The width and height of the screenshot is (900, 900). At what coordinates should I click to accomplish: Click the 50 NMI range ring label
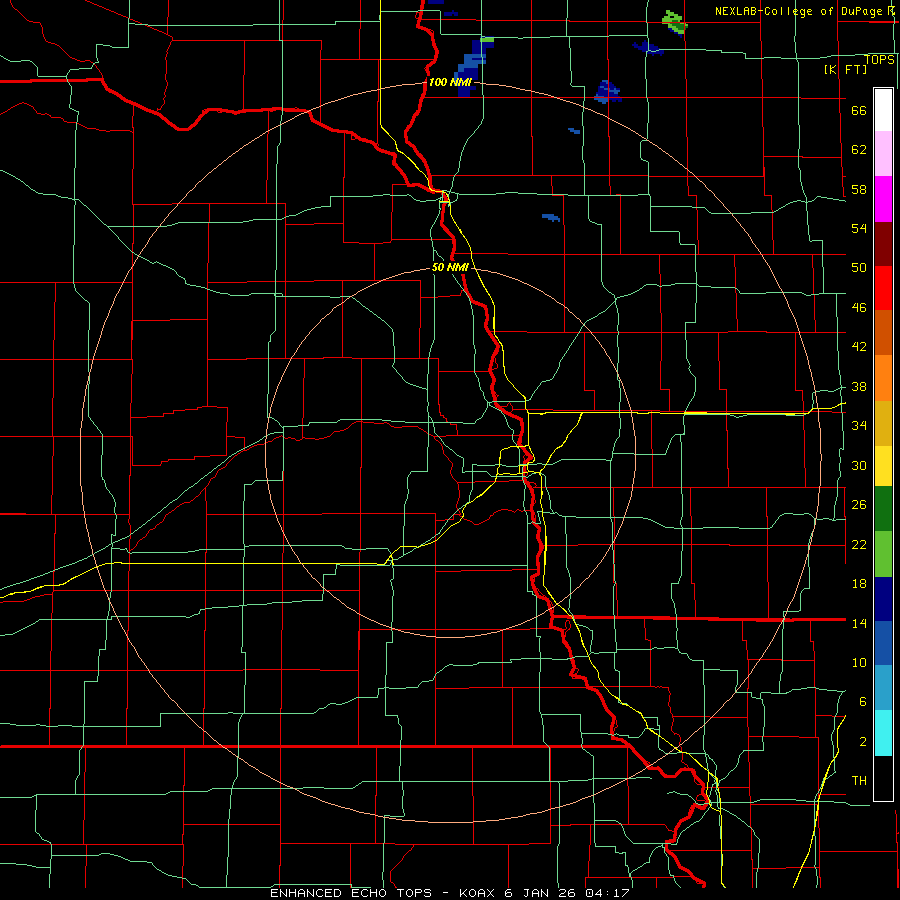[x=450, y=267]
